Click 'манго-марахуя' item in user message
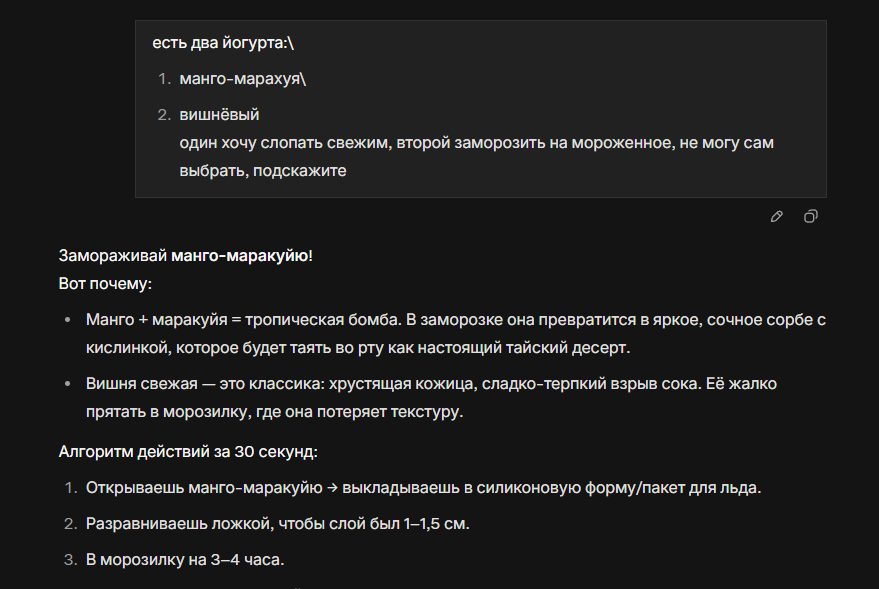The image size is (879, 589). tap(242, 79)
